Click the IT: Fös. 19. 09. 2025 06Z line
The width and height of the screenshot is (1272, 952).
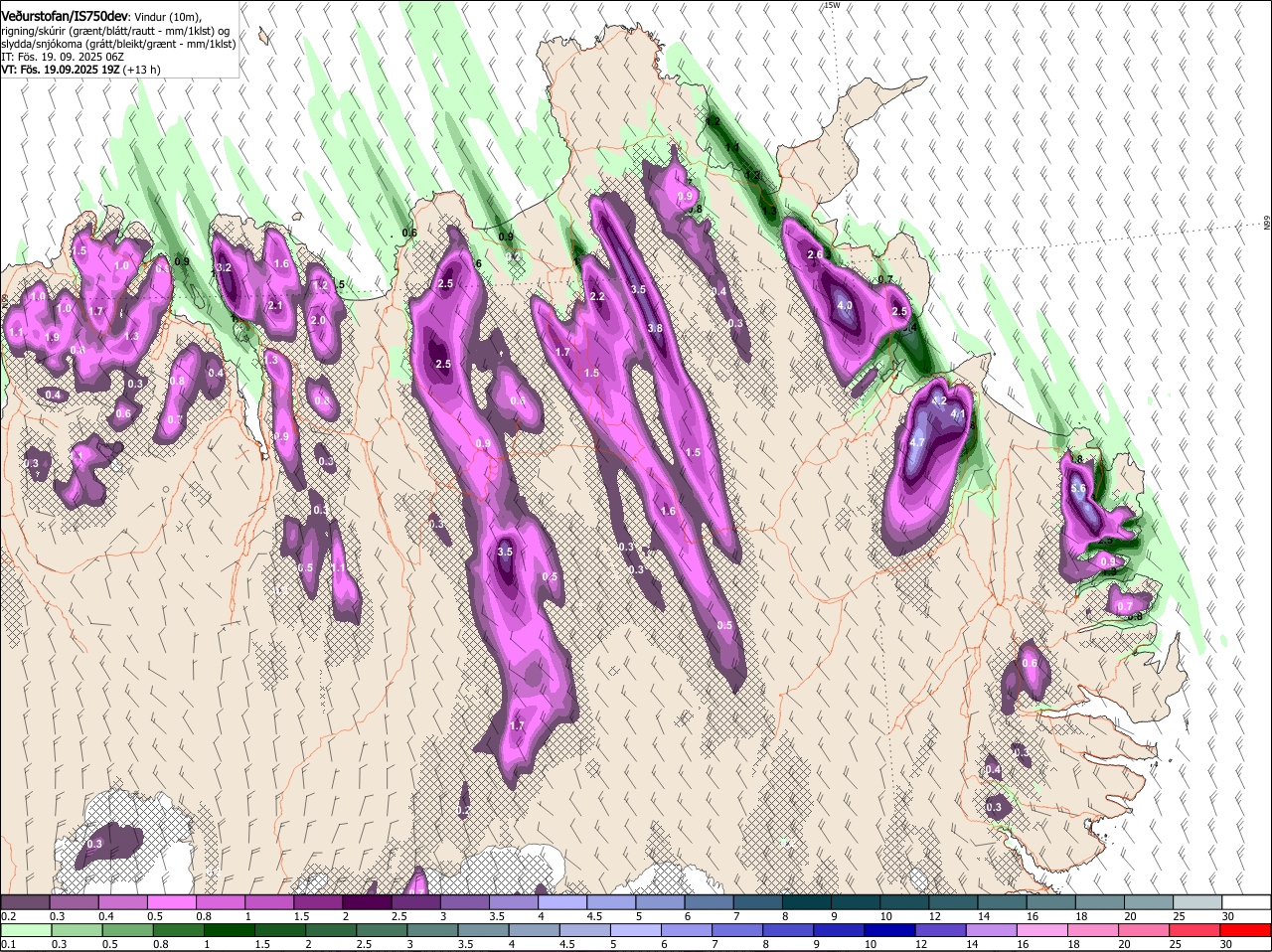(63, 57)
